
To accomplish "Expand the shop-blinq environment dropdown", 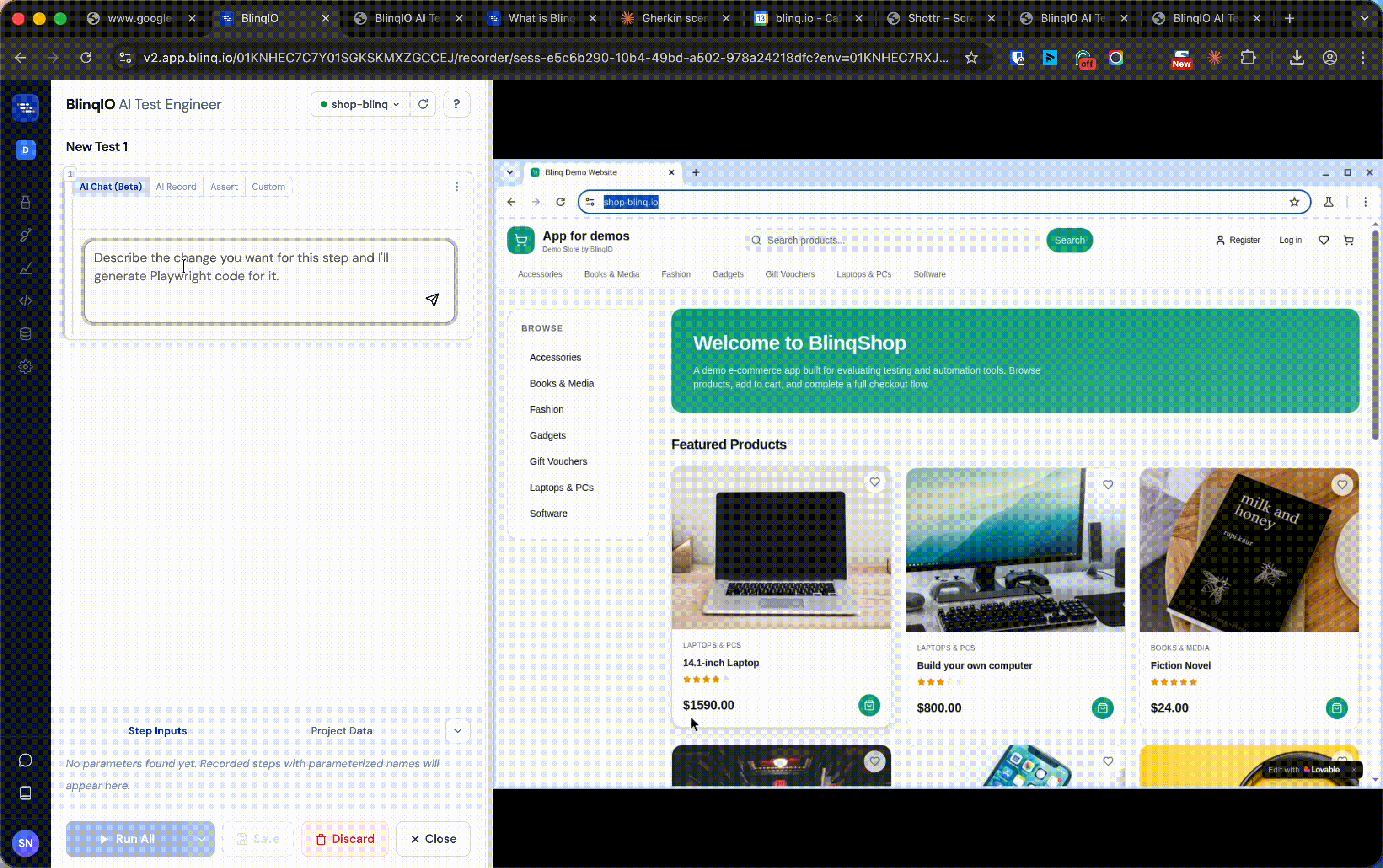I will pos(360,104).
